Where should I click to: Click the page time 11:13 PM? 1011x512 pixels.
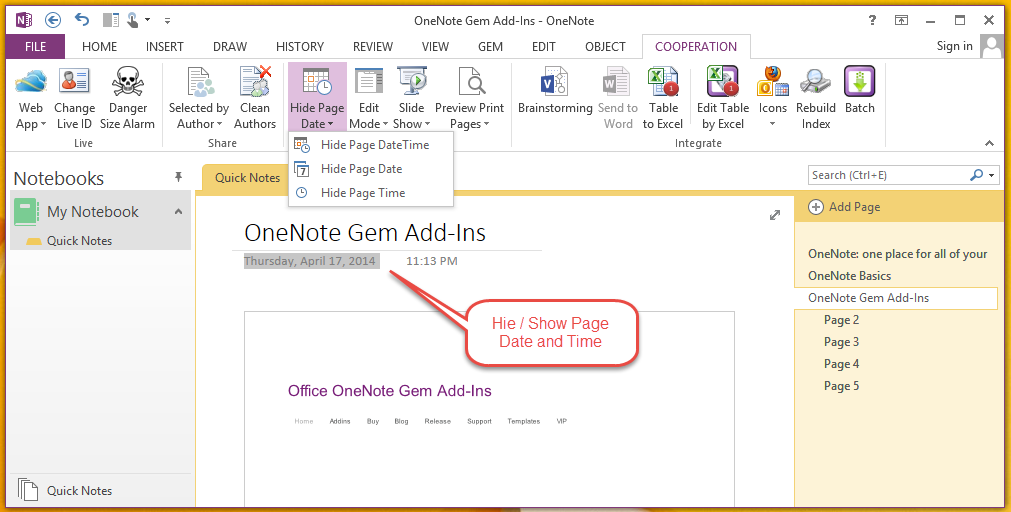[432, 261]
